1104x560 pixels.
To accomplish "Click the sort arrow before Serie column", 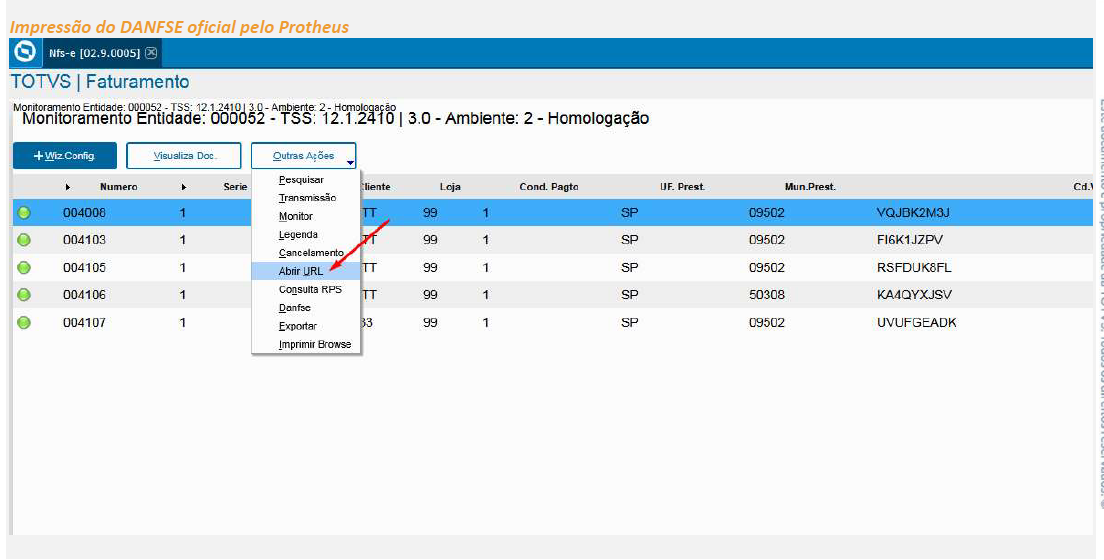I will click(184, 187).
